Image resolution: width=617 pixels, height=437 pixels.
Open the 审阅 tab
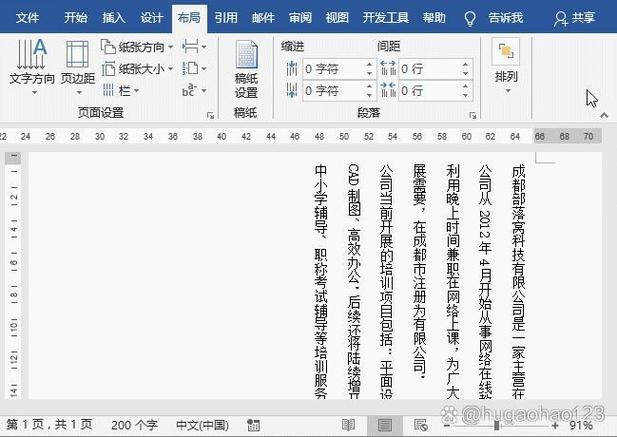tap(300, 18)
